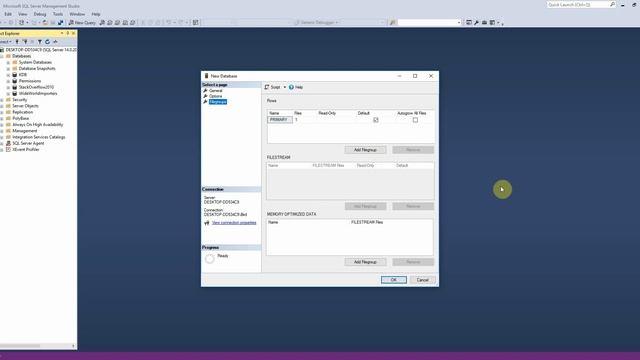Pin the Object Explorer pane
The width and height of the screenshot is (640, 360).
68,33
